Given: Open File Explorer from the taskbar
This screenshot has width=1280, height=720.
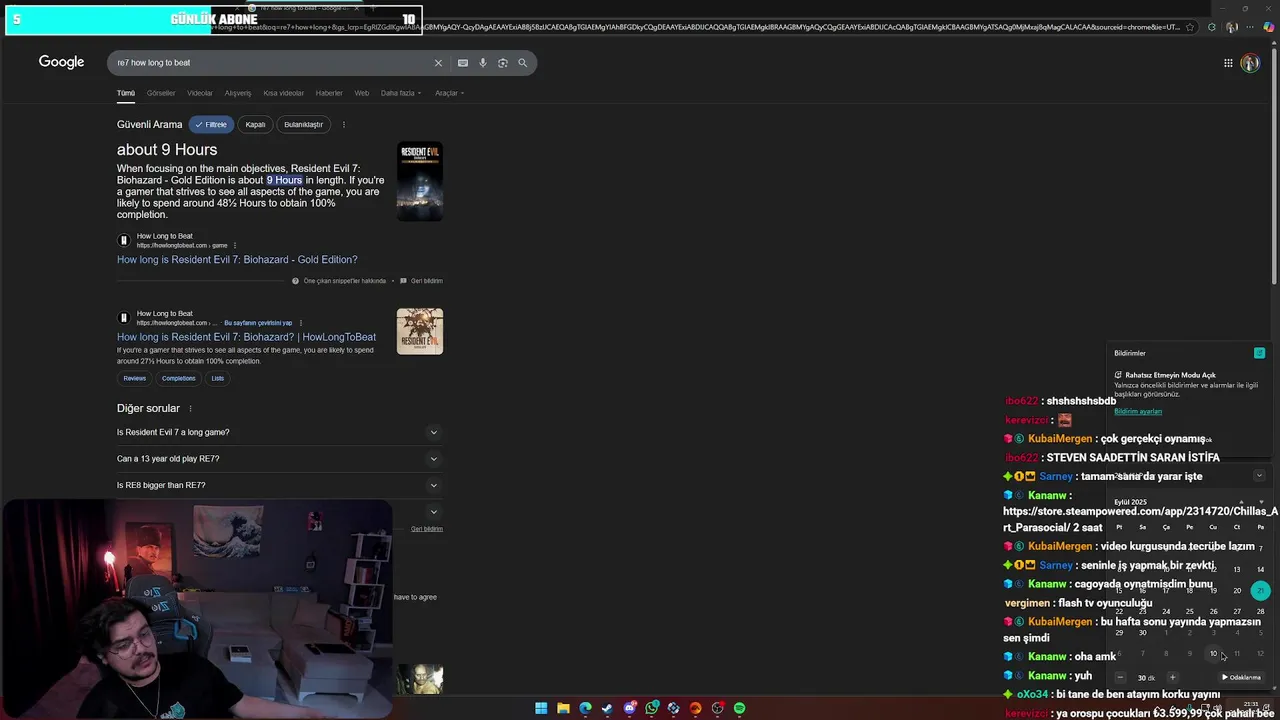Looking at the screenshot, I should pos(563,708).
